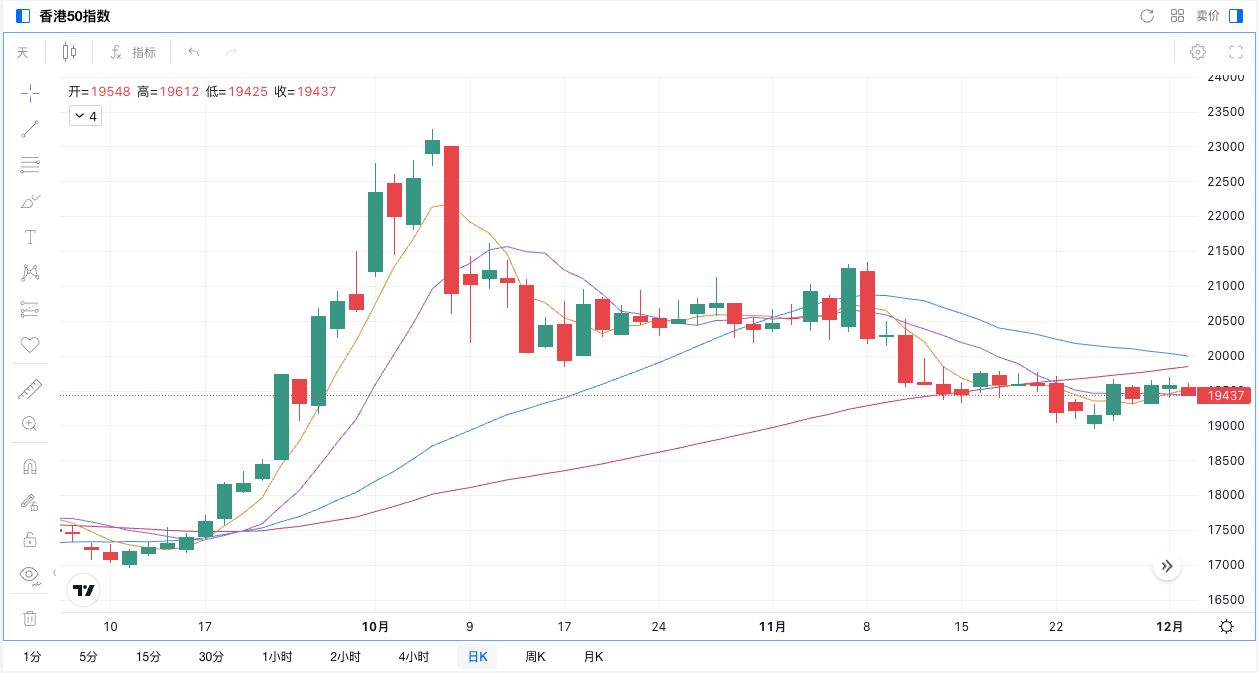Click the red 19437 current price label
Screen dimensions: 1259x673
(x=1225, y=396)
